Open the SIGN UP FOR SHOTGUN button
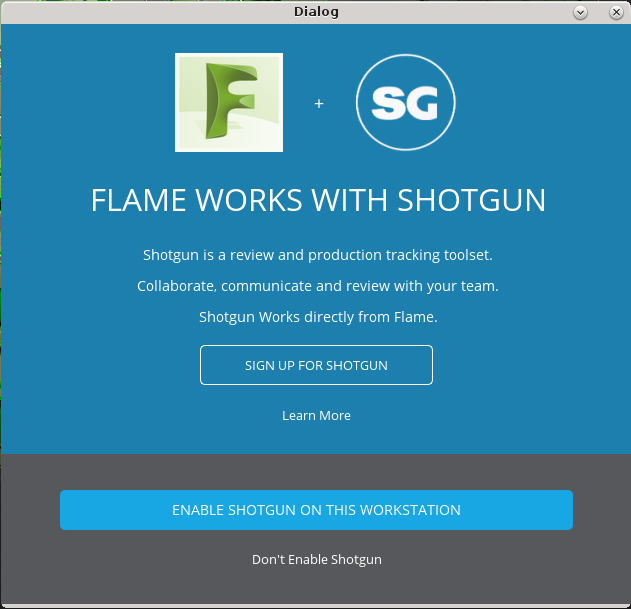 point(316,365)
